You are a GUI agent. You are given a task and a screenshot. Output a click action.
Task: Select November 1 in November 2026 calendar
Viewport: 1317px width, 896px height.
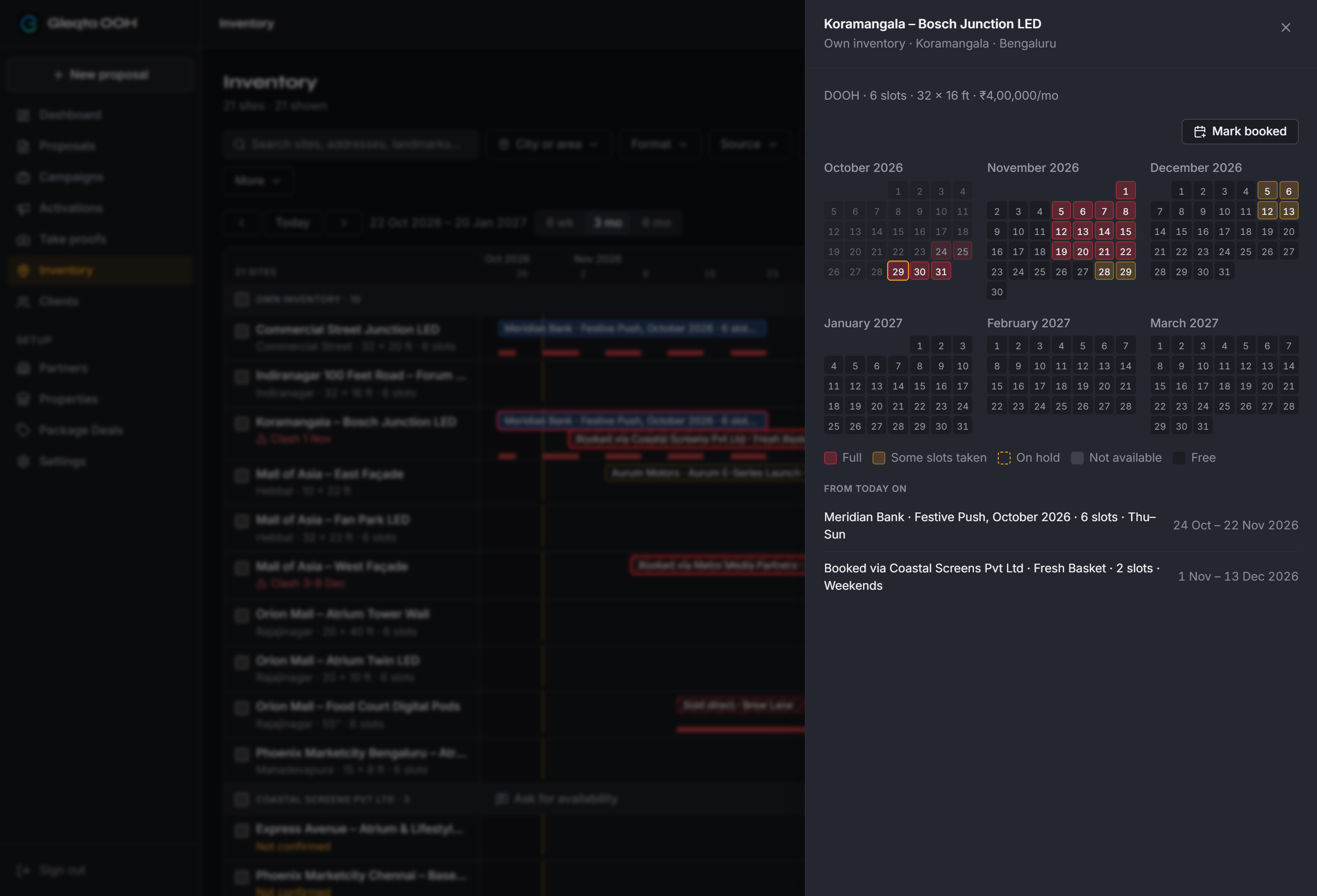click(1125, 191)
